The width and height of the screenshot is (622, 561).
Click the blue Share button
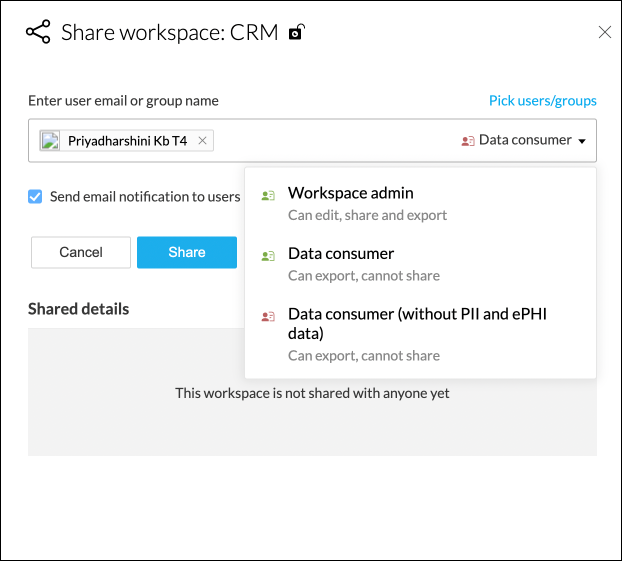point(187,252)
